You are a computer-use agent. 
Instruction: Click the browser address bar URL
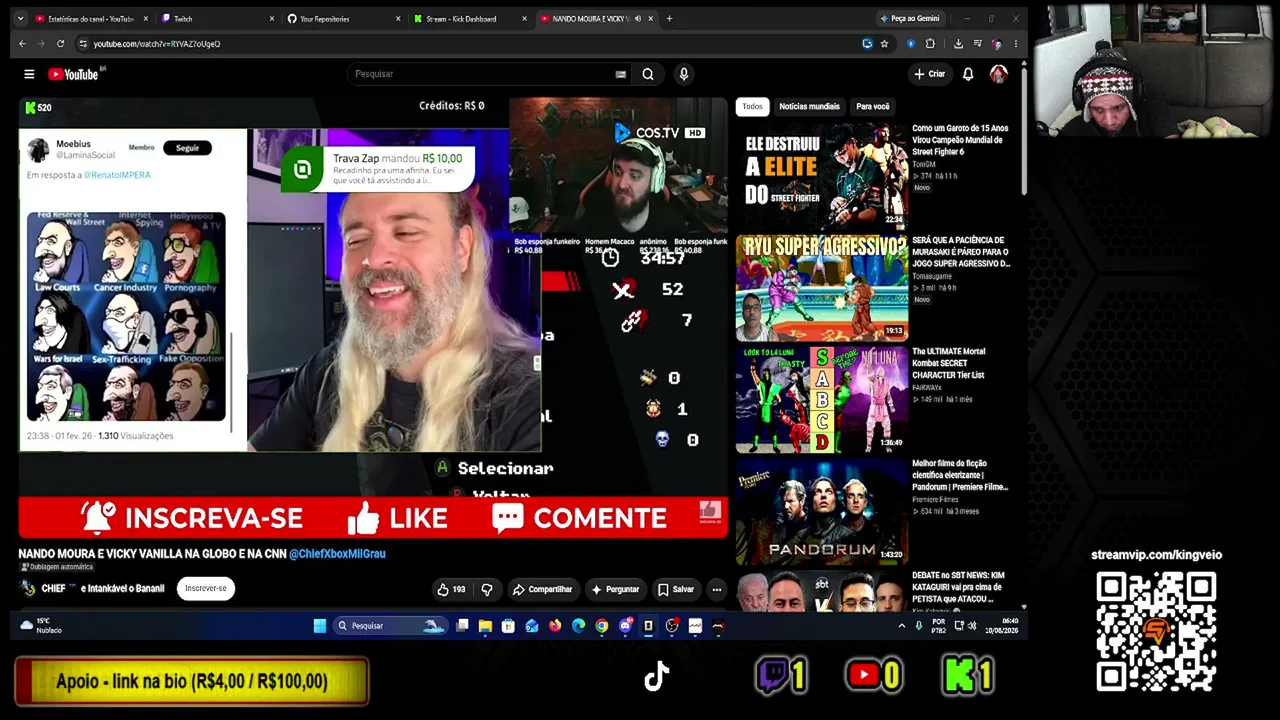tap(156, 44)
